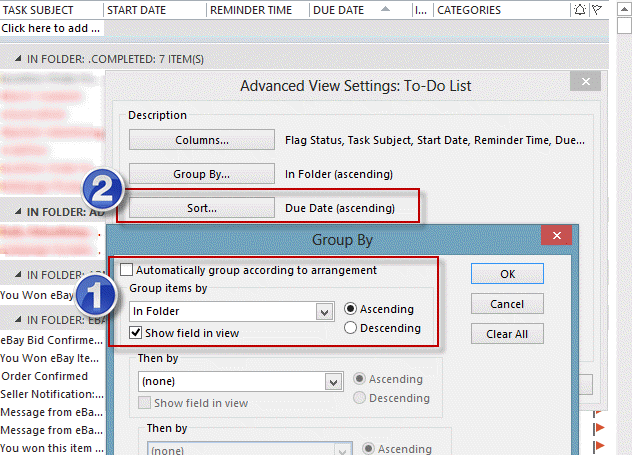Open the In Folder group dropdown

pyautogui.click(x=324, y=312)
